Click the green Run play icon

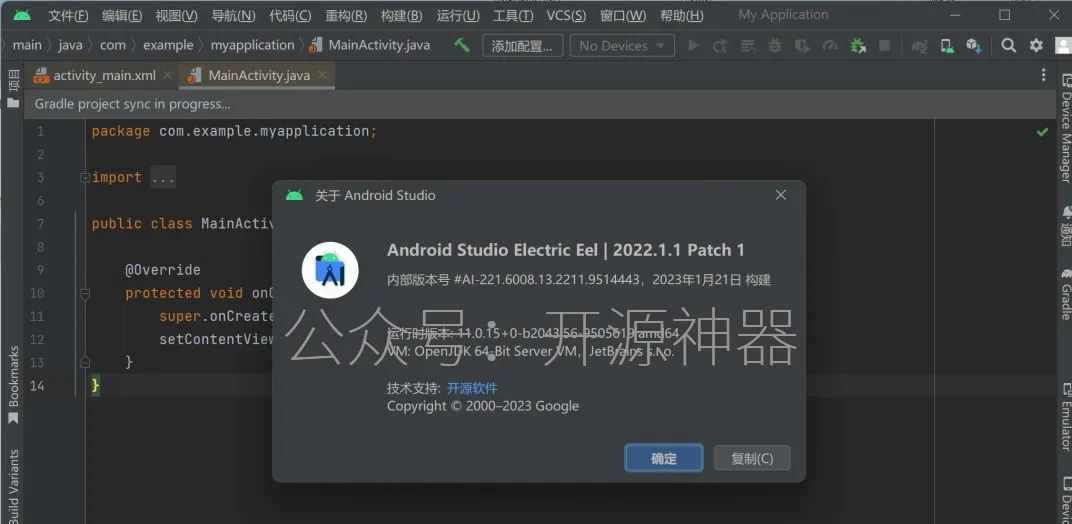(692, 45)
